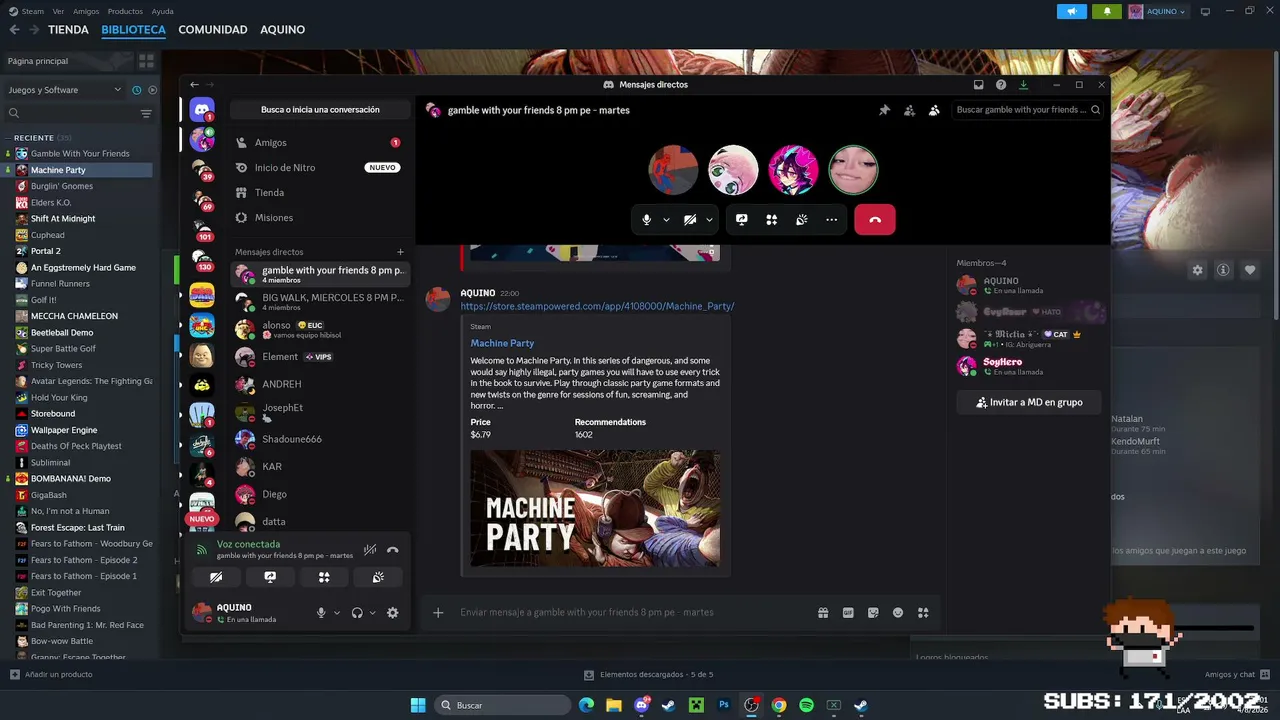The height and width of the screenshot is (720, 1280).
Task: Open more call options (three dots)
Action: pos(831,220)
